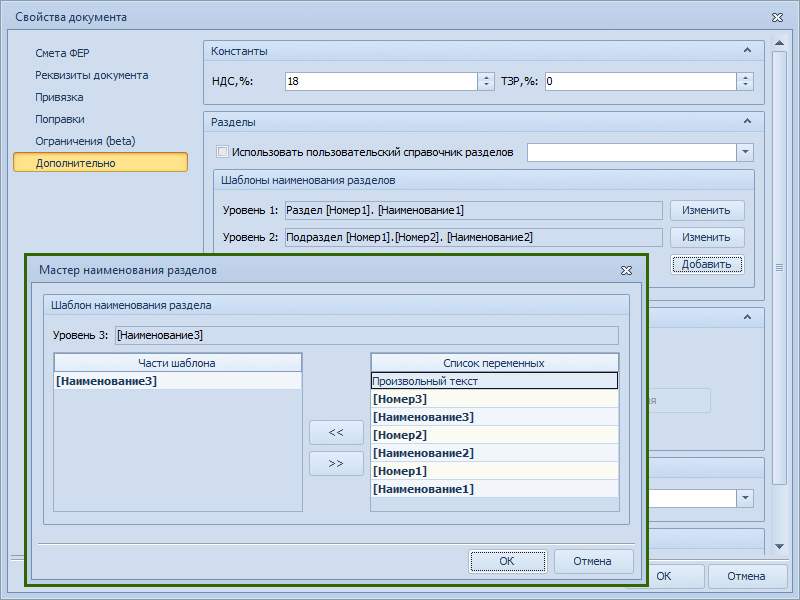Decrease the НДС,% value with the down arrow

(486, 86)
